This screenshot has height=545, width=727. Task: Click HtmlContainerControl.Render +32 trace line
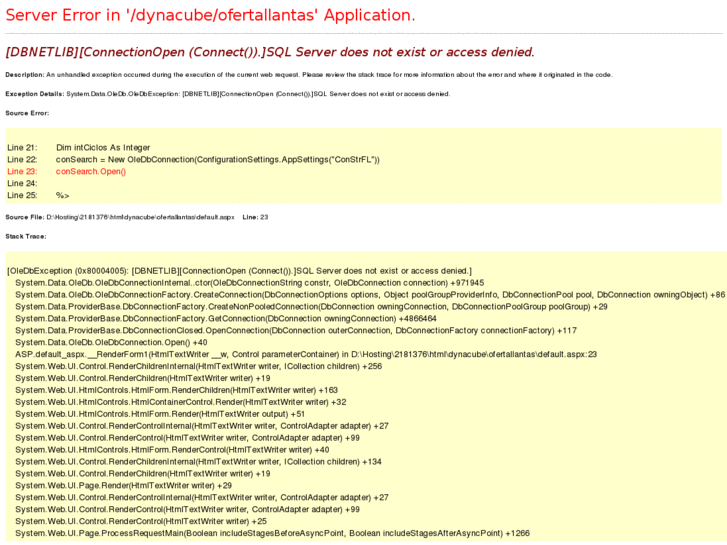pos(181,403)
